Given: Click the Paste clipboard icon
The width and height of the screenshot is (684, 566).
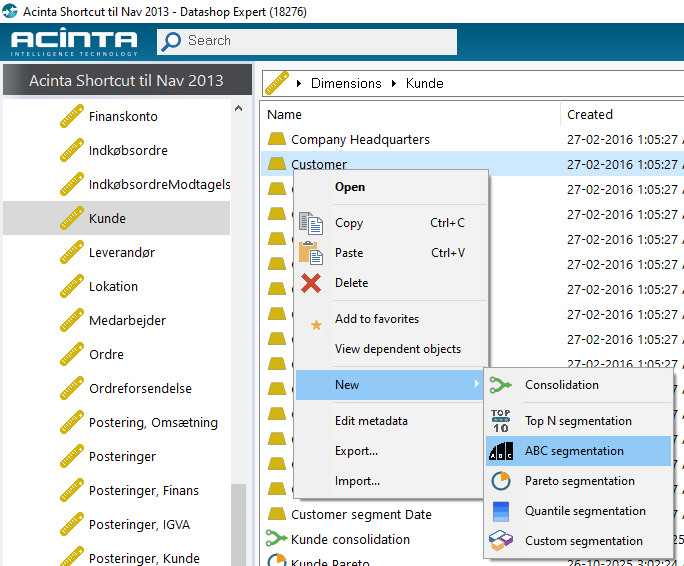Looking at the screenshot, I should 311,253.
